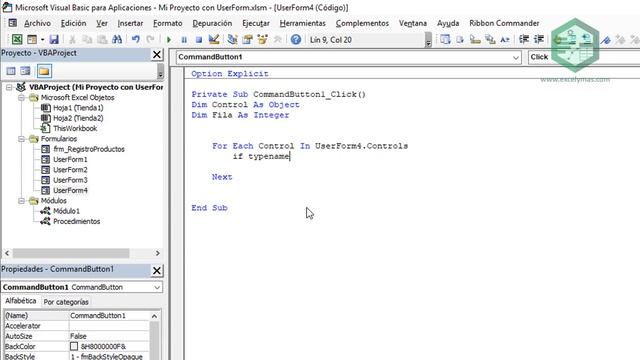
Task: Open the Formato menu
Action: point(168,23)
